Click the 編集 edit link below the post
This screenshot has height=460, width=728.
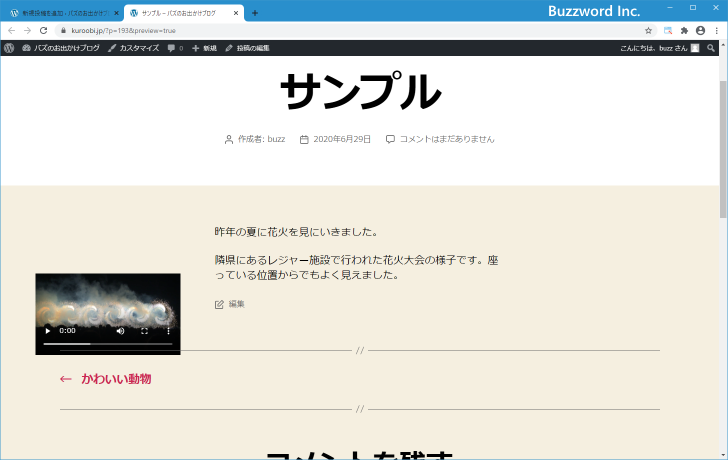click(236, 304)
